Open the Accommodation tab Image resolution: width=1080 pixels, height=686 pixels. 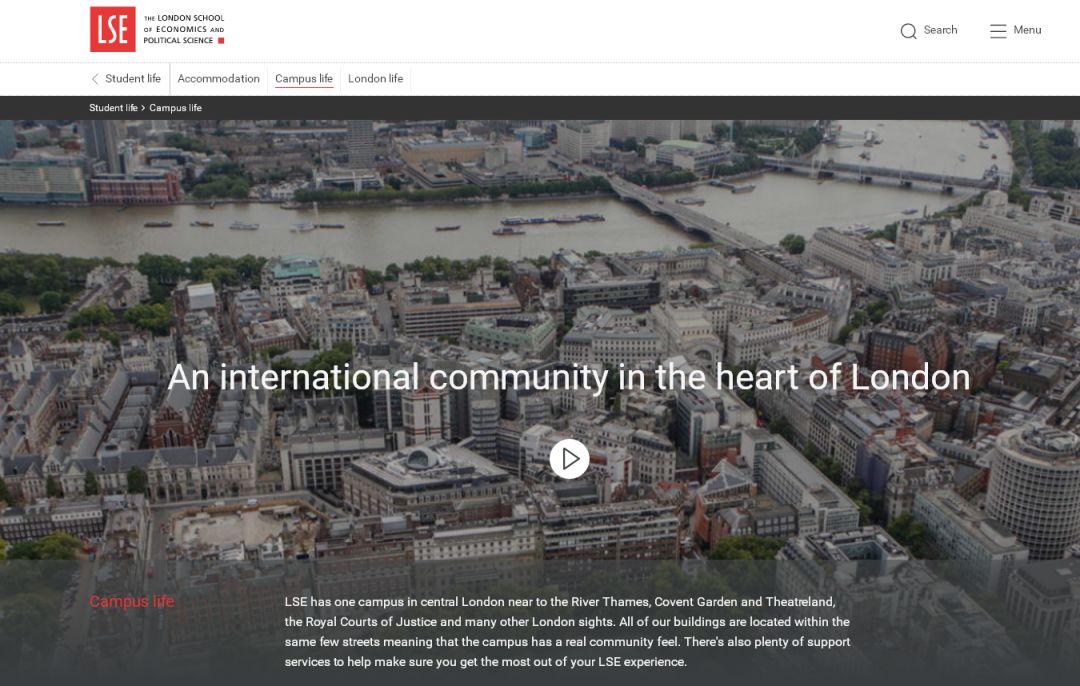coord(218,79)
